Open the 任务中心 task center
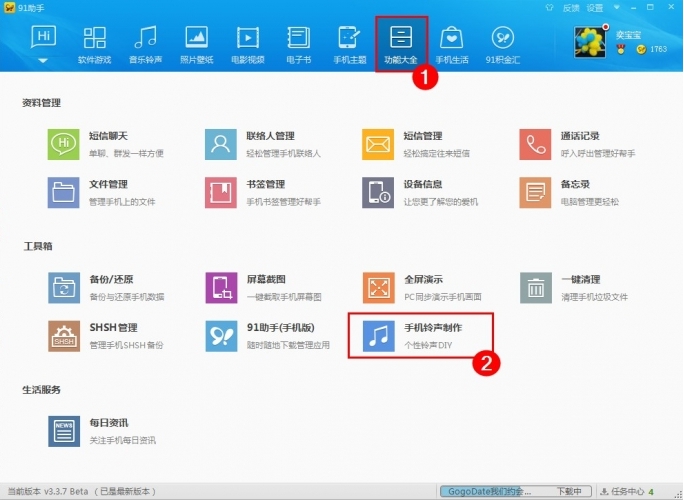This screenshot has height=500, width=684. click(x=627, y=492)
